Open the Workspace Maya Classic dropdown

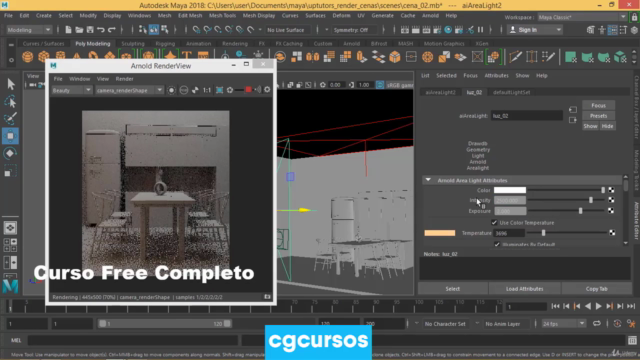582,17
